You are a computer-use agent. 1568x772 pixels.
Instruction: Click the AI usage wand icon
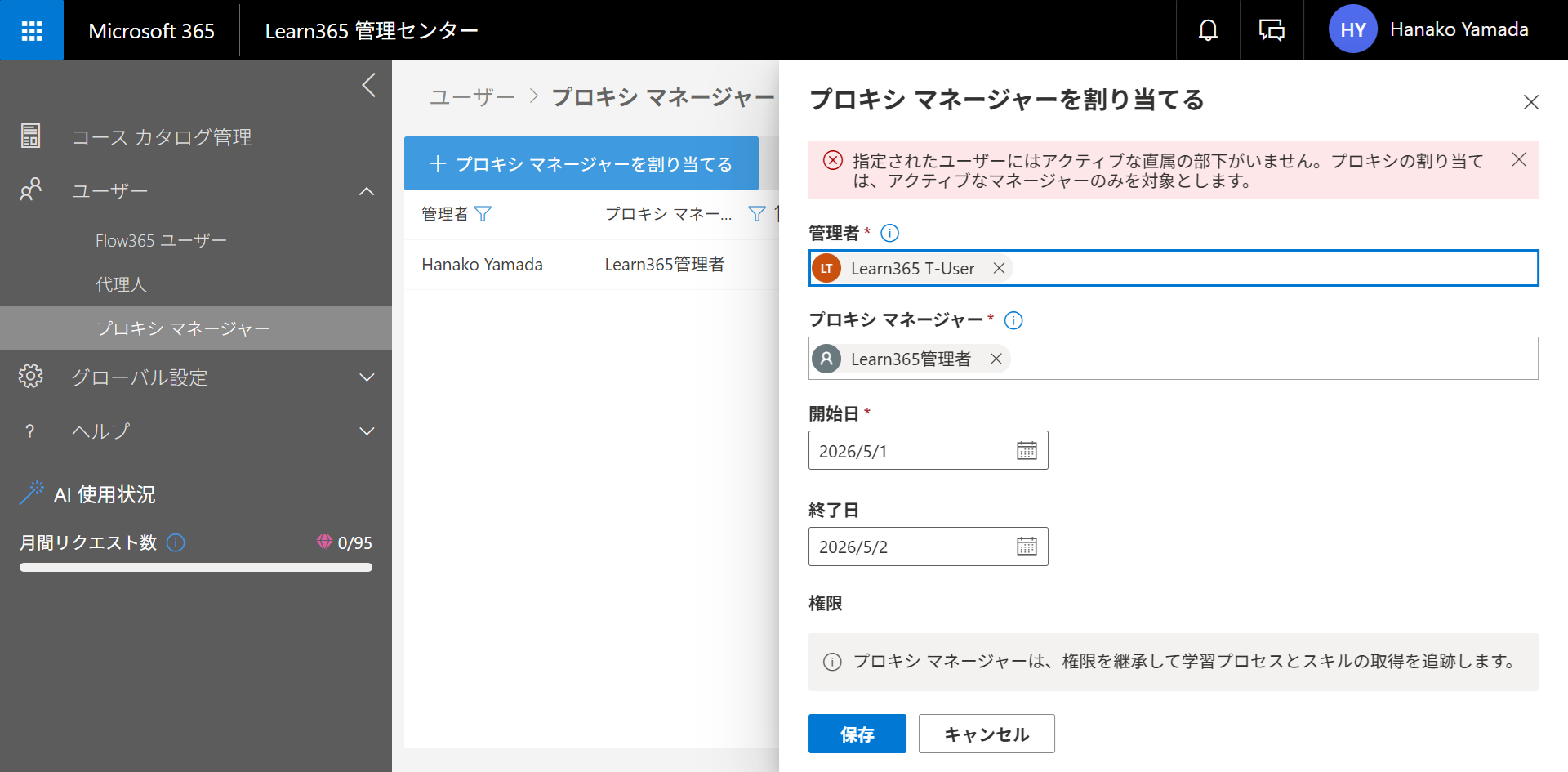(32, 493)
